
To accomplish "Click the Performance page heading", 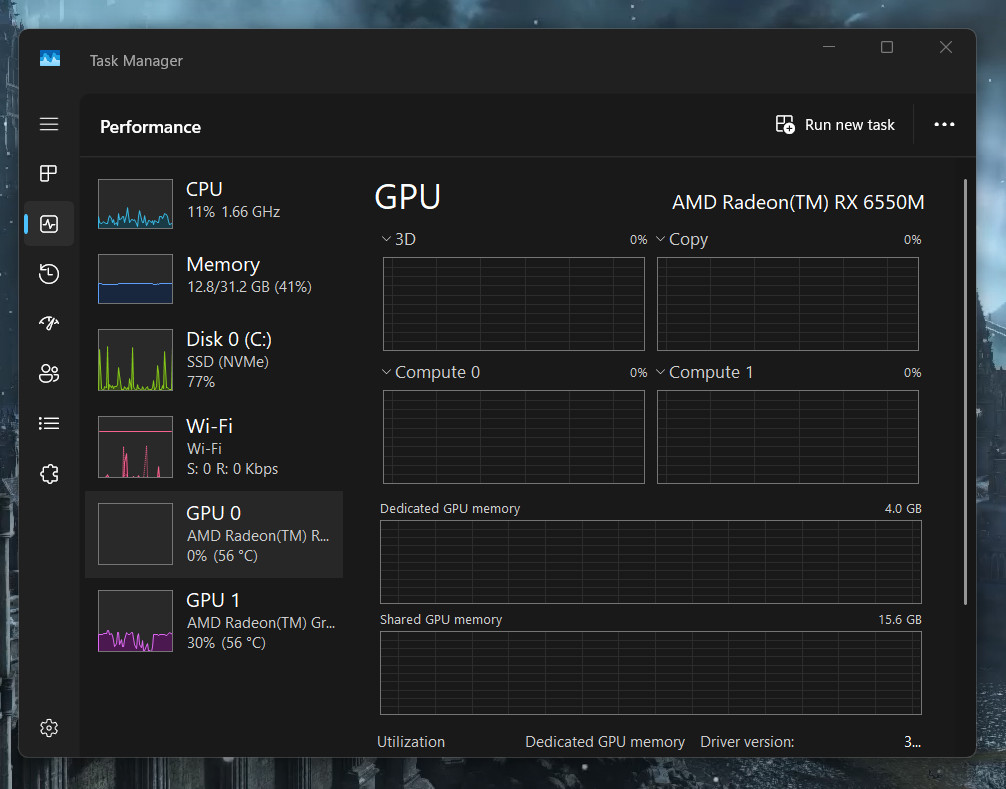I will [150, 127].
